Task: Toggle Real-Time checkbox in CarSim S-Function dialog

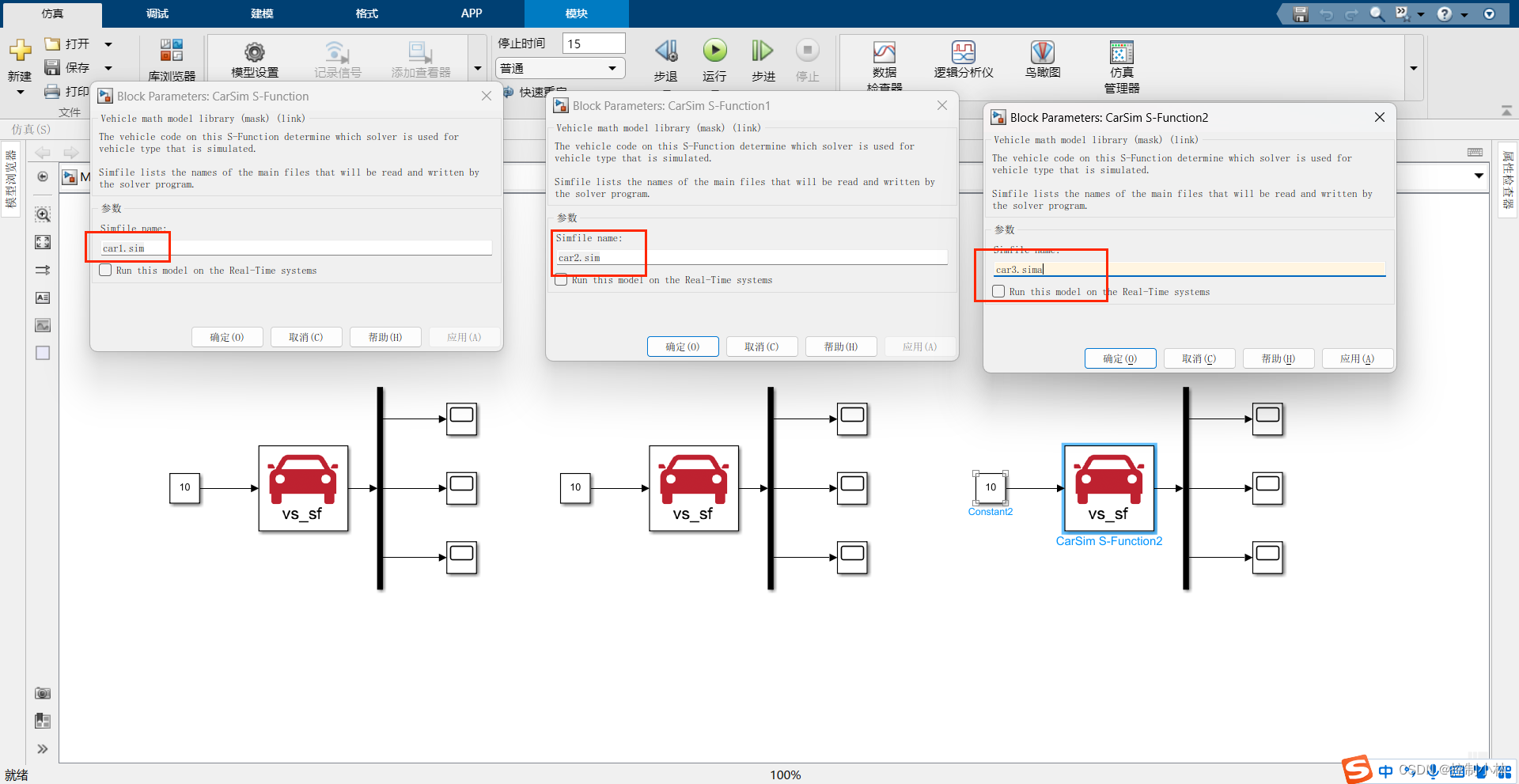Action: (105, 270)
